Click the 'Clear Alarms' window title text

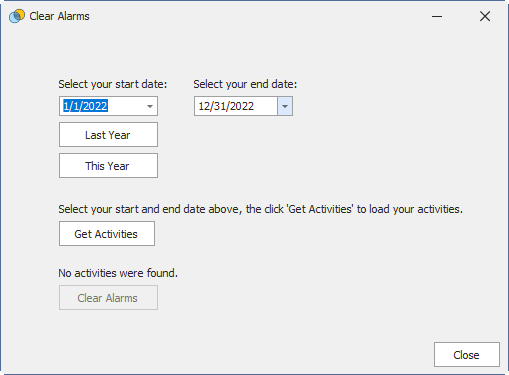coord(60,16)
